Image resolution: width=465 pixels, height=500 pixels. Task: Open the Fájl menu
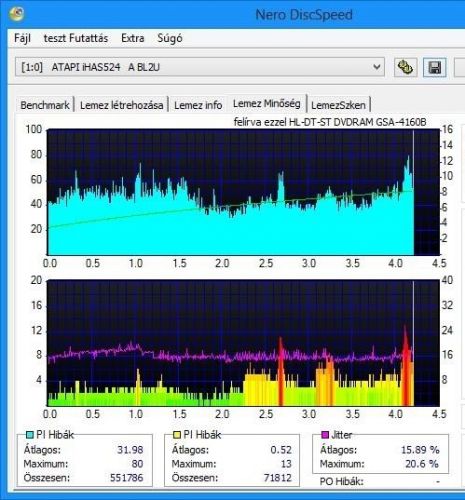click(x=22, y=38)
